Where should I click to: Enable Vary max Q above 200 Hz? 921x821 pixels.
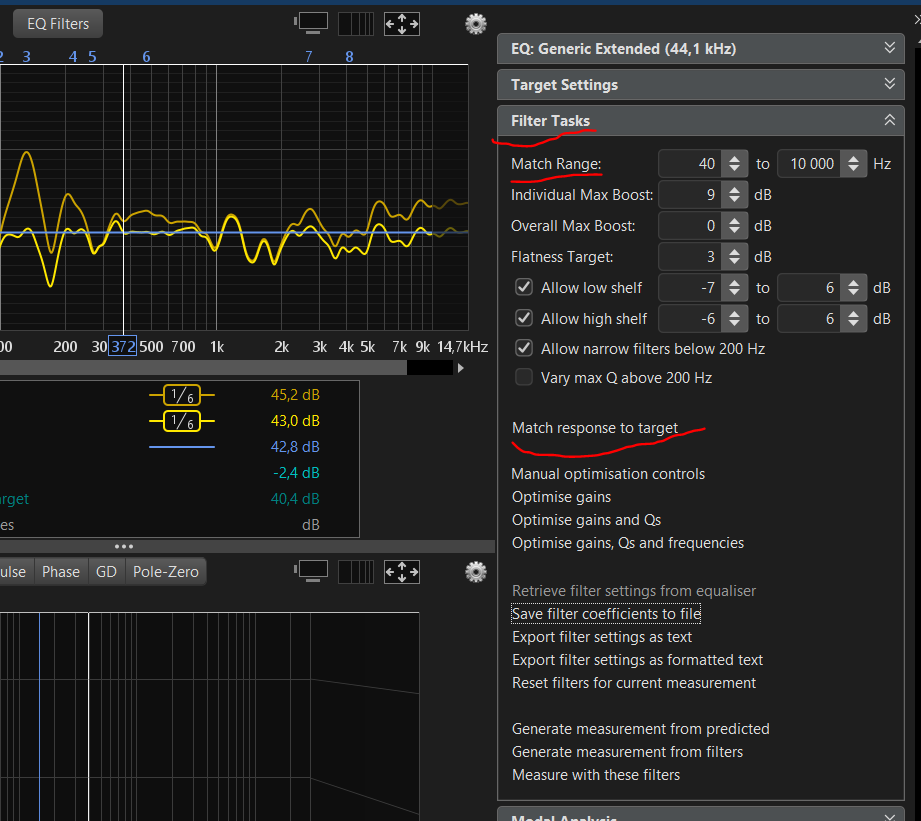[524, 377]
